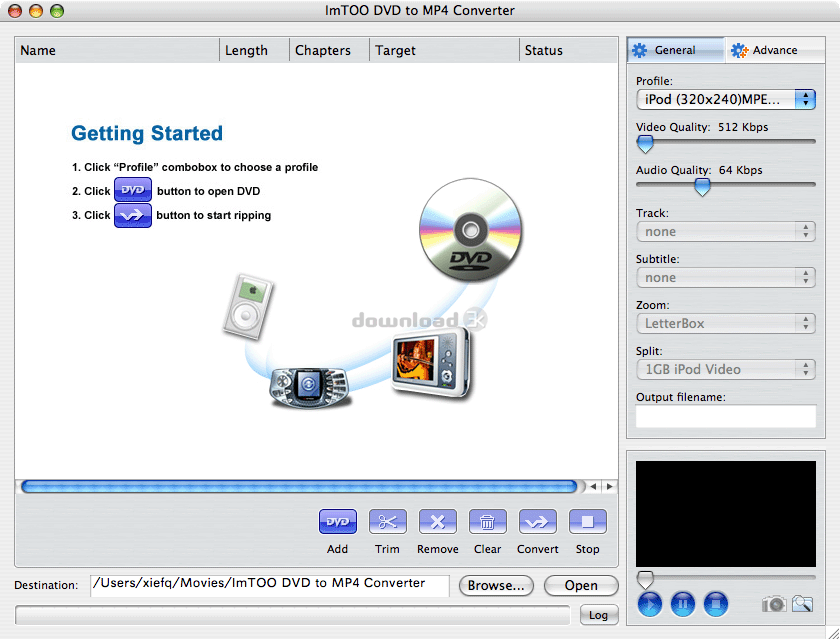This screenshot has width=840, height=639.
Task: Select the General tab
Action: [675, 50]
